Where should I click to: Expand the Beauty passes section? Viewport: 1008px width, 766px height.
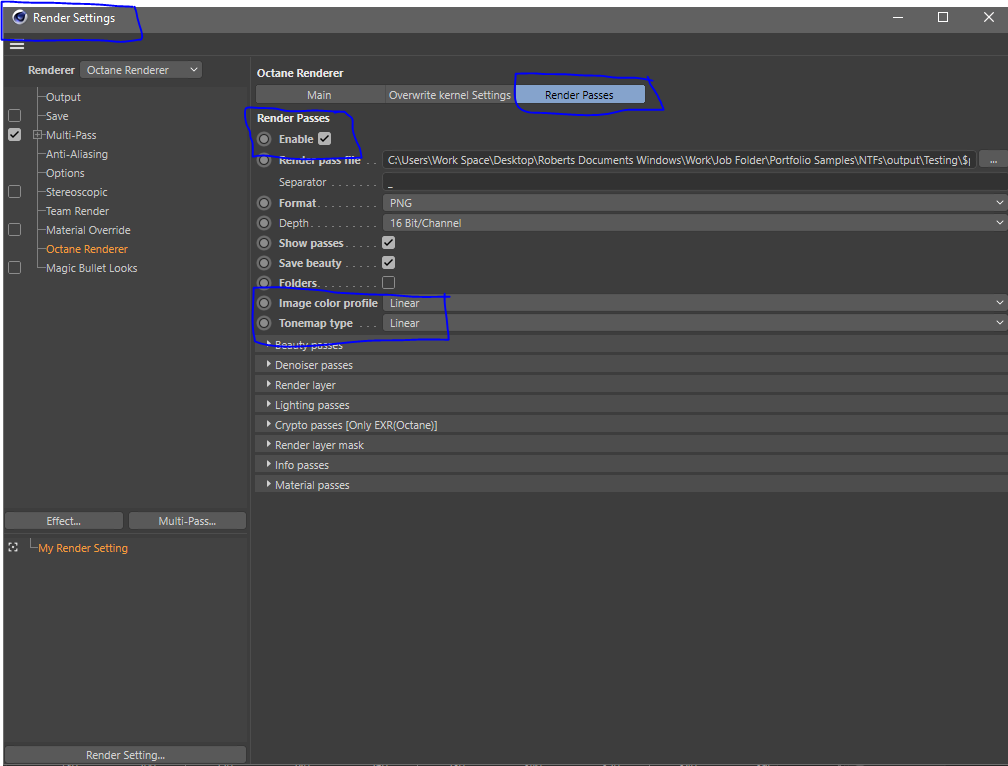[x=268, y=344]
